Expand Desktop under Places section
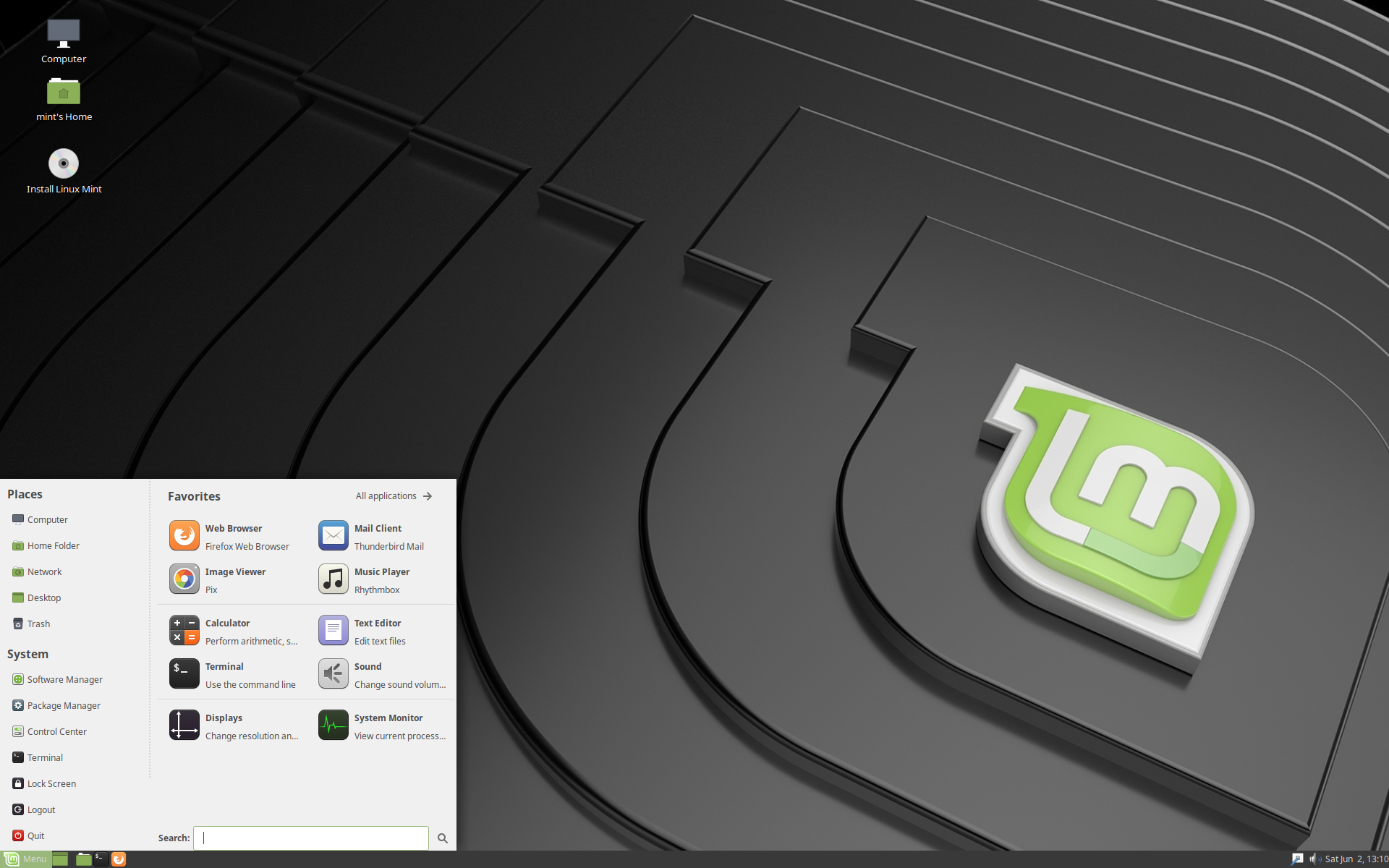Viewport: 1389px width, 868px height. (x=43, y=597)
